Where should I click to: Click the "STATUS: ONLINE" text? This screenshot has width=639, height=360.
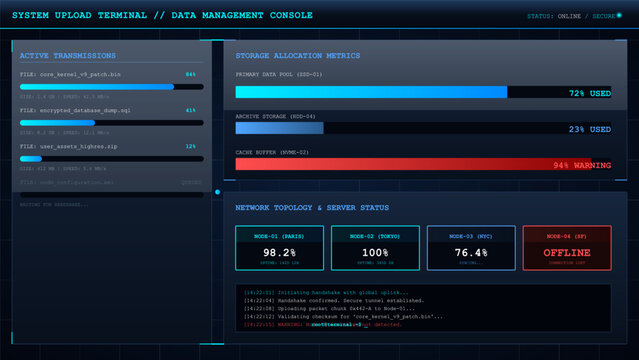[554, 16]
